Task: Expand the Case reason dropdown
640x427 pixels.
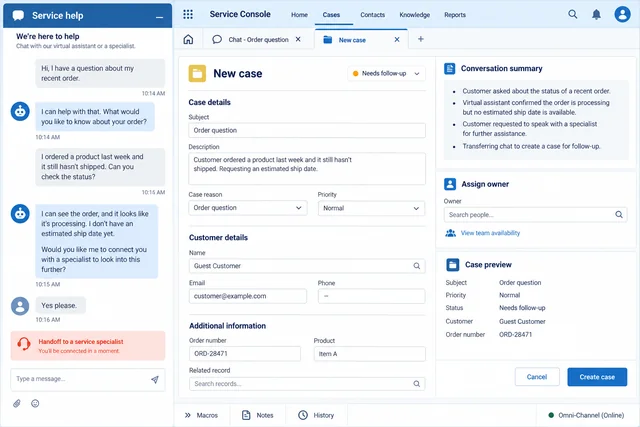Action: point(248,208)
